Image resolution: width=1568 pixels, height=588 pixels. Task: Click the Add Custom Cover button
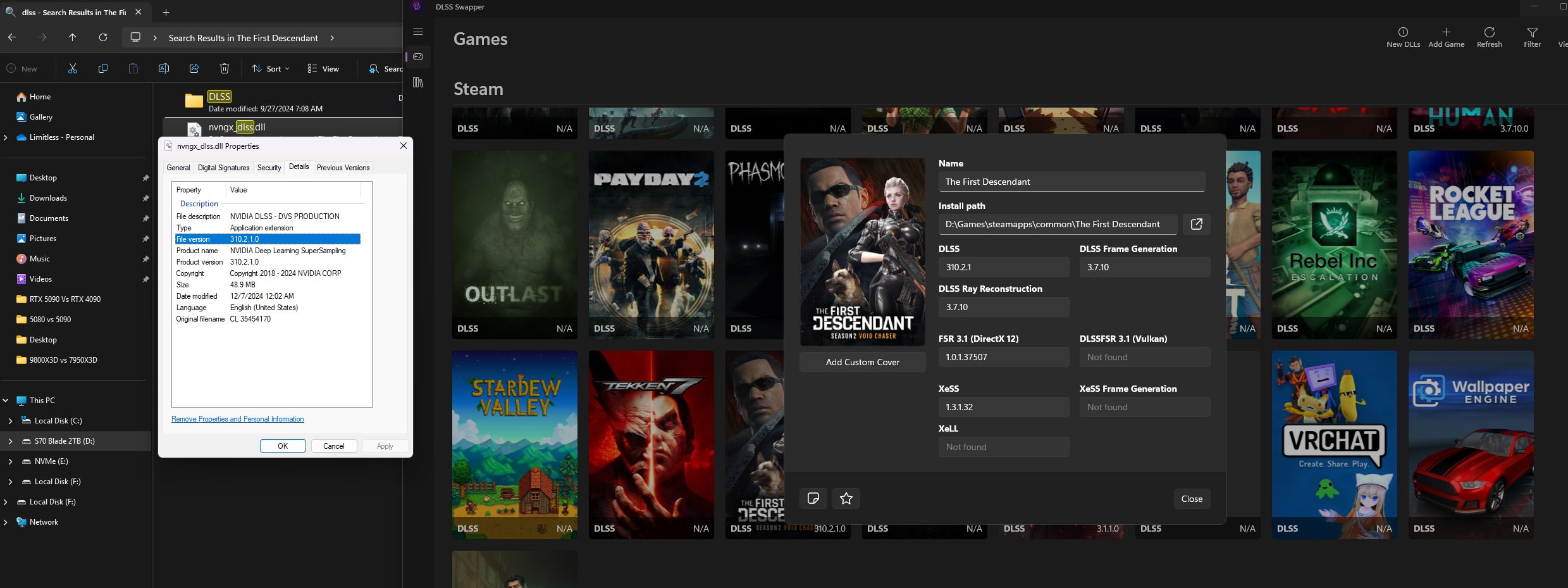coord(863,362)
